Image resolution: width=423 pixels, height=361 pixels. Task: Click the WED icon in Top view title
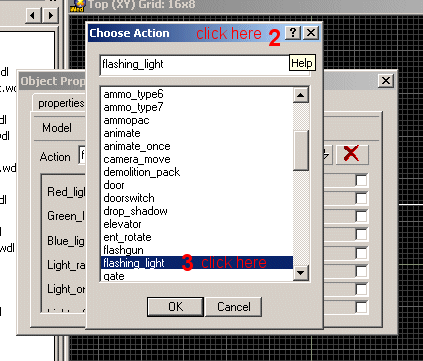tap(77, 6)
